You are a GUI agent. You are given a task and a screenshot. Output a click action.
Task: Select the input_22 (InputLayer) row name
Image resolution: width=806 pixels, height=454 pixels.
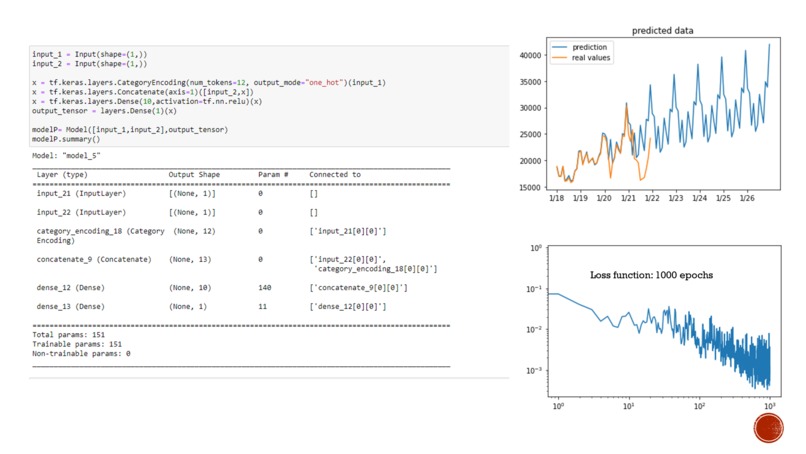81,212
